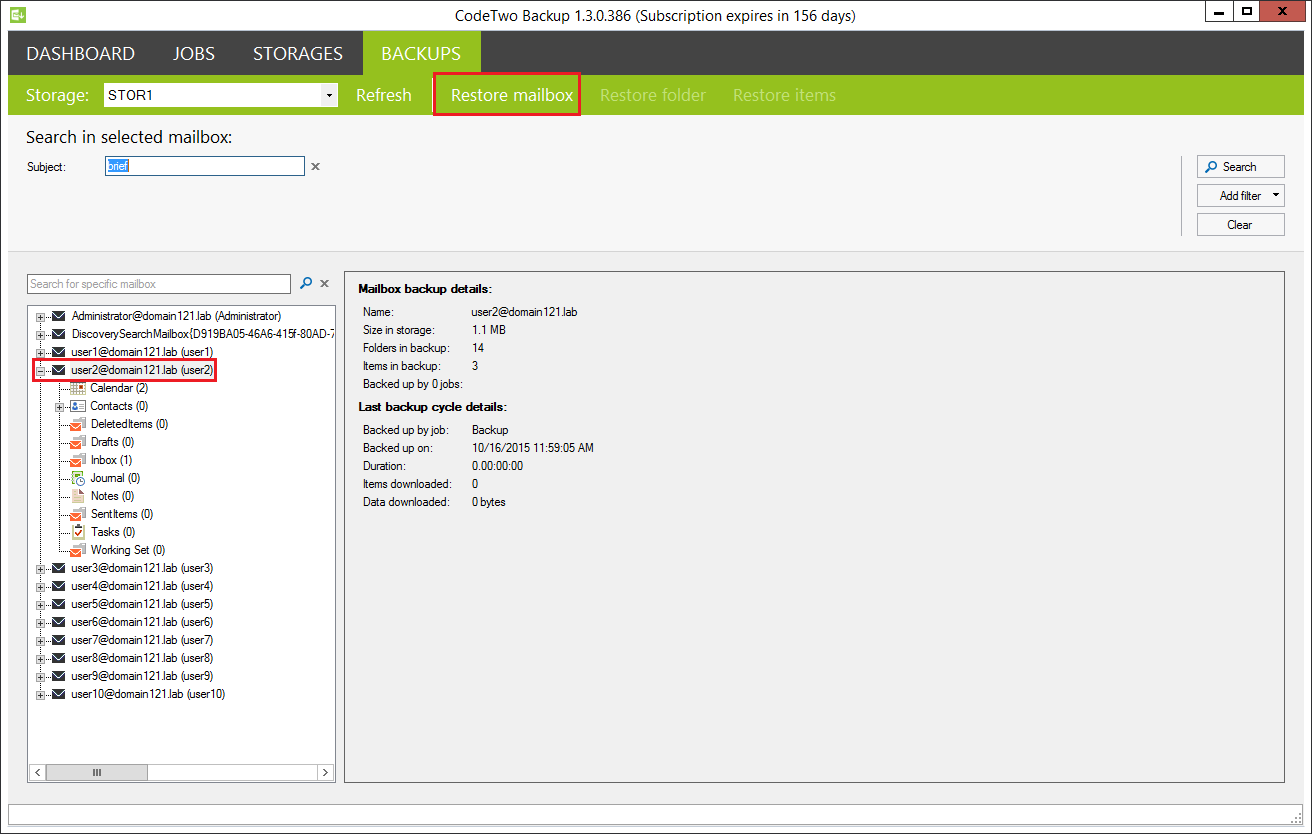Click the Journal folder icon

pos(79,478)
